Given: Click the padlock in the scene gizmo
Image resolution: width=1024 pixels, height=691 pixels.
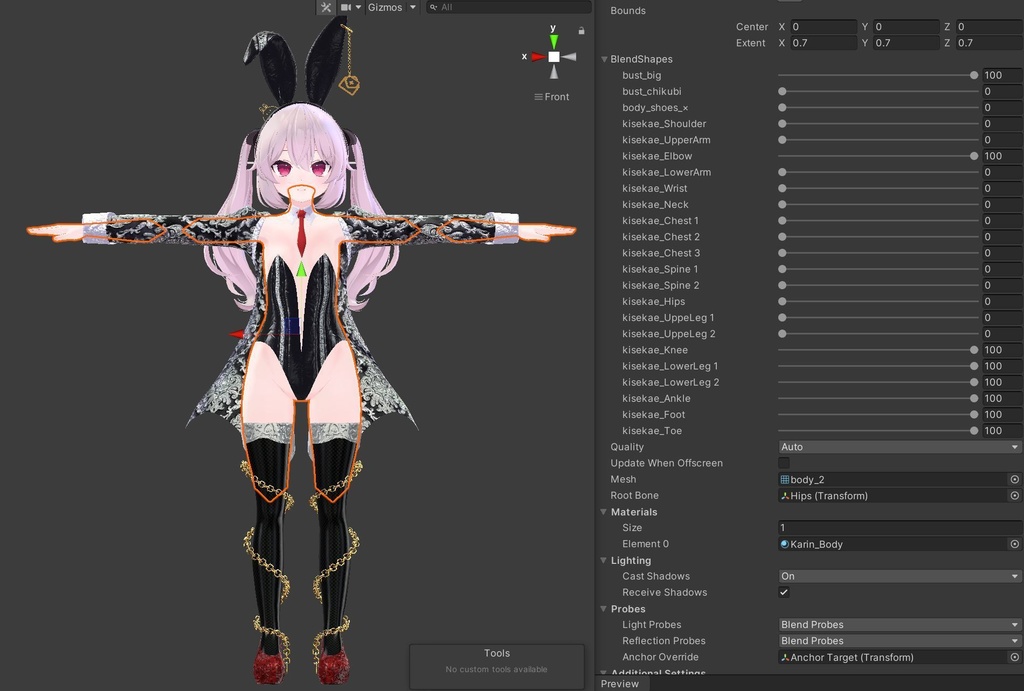Looking at the screenshot, I should pos(580,31).
